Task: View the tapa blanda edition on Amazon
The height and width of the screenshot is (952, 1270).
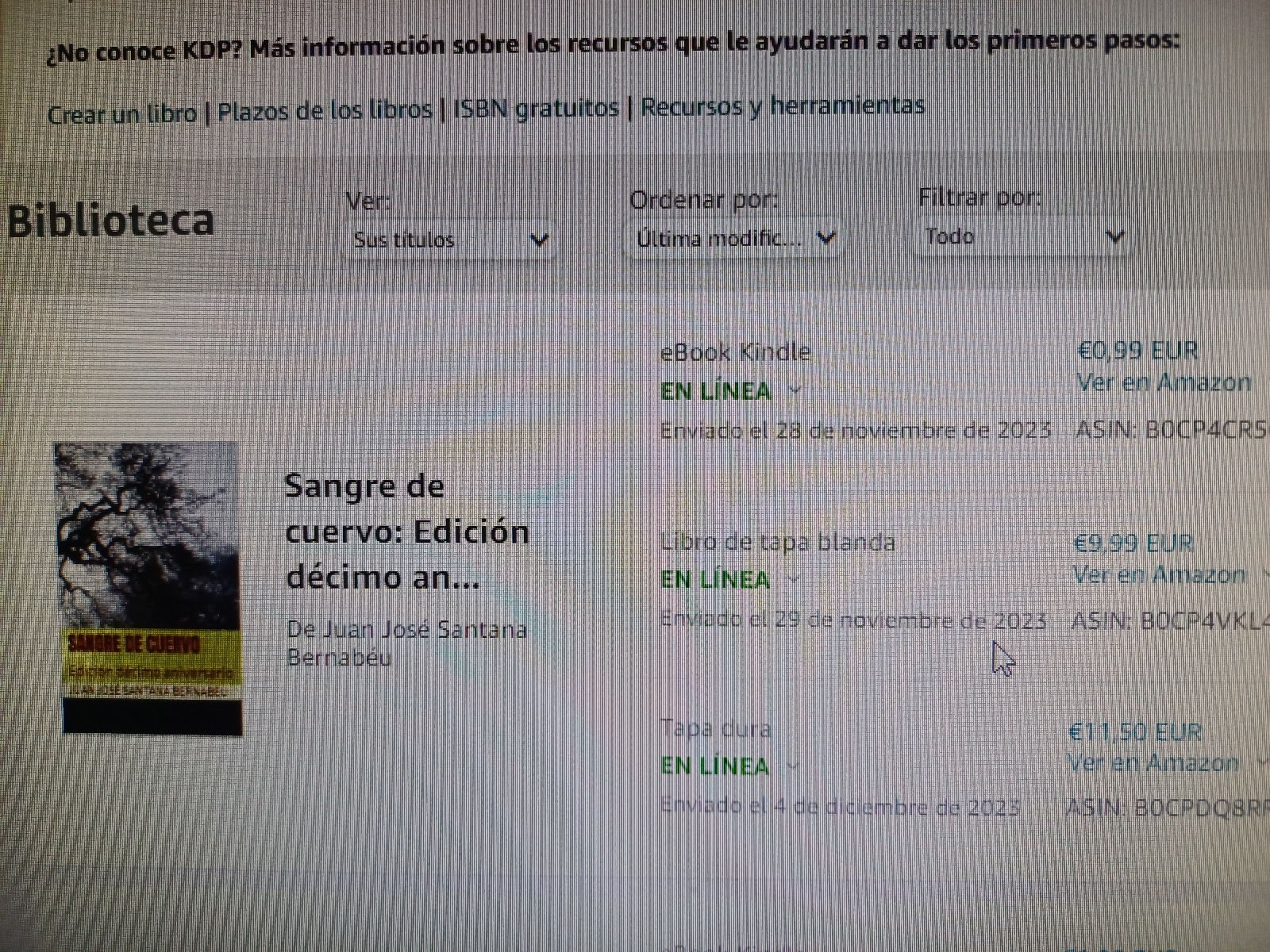Action: pyautogui.click(x=1159, y=574)
